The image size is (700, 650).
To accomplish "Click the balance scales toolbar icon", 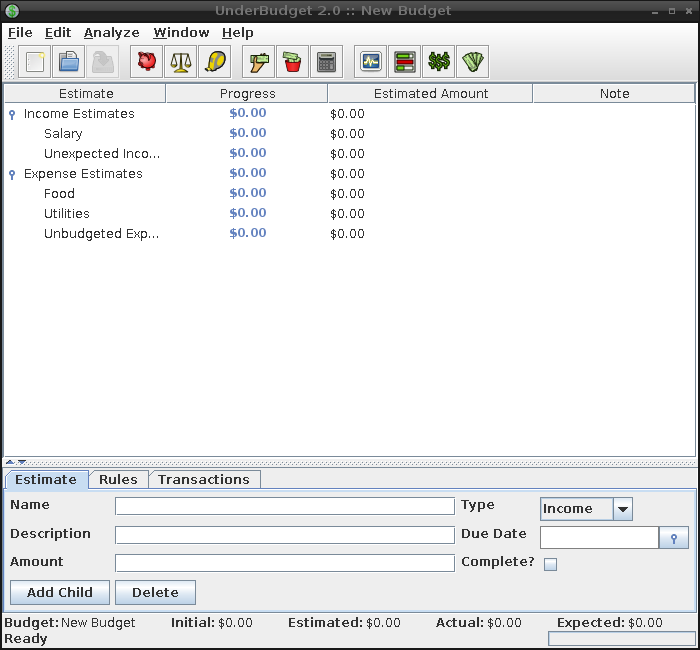I will click(x=180, y=62).
